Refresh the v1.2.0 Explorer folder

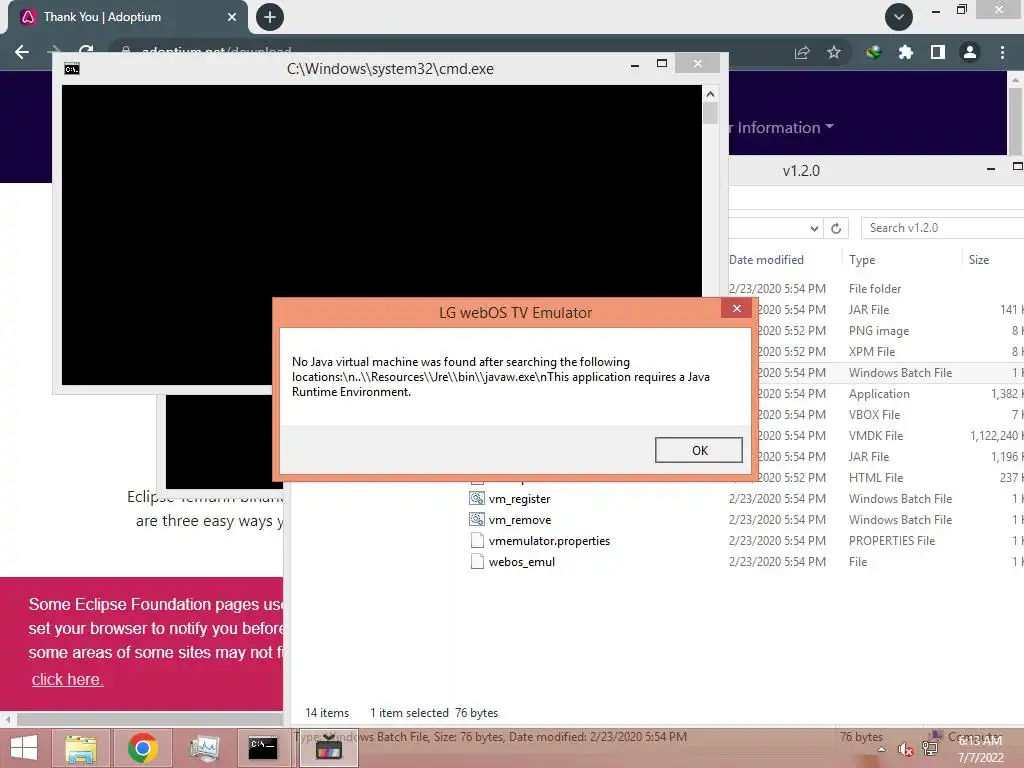click(x=836, y=228)
